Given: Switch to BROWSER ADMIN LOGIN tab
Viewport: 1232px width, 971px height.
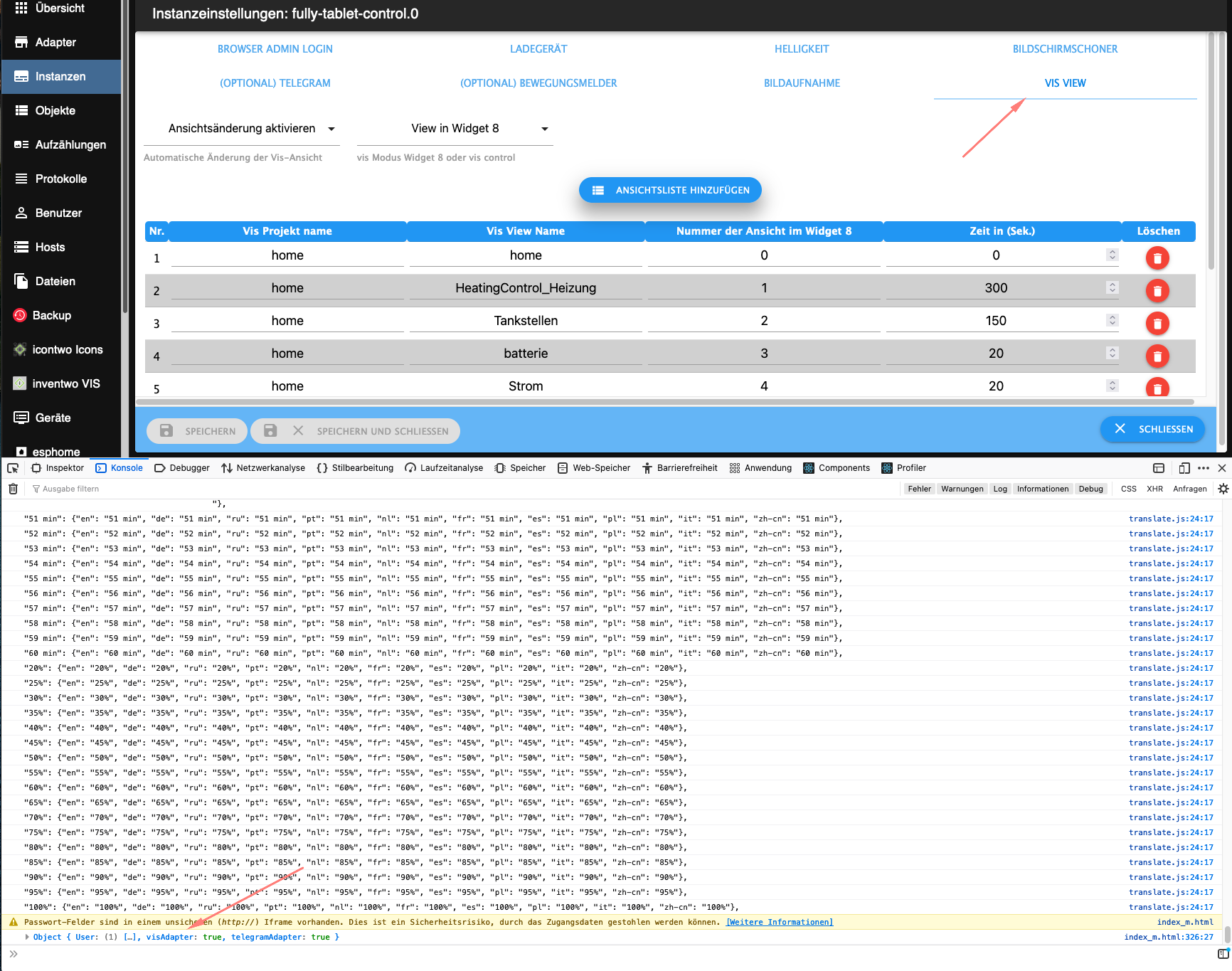Looking at the screenshot, I should tap(275, 49).
